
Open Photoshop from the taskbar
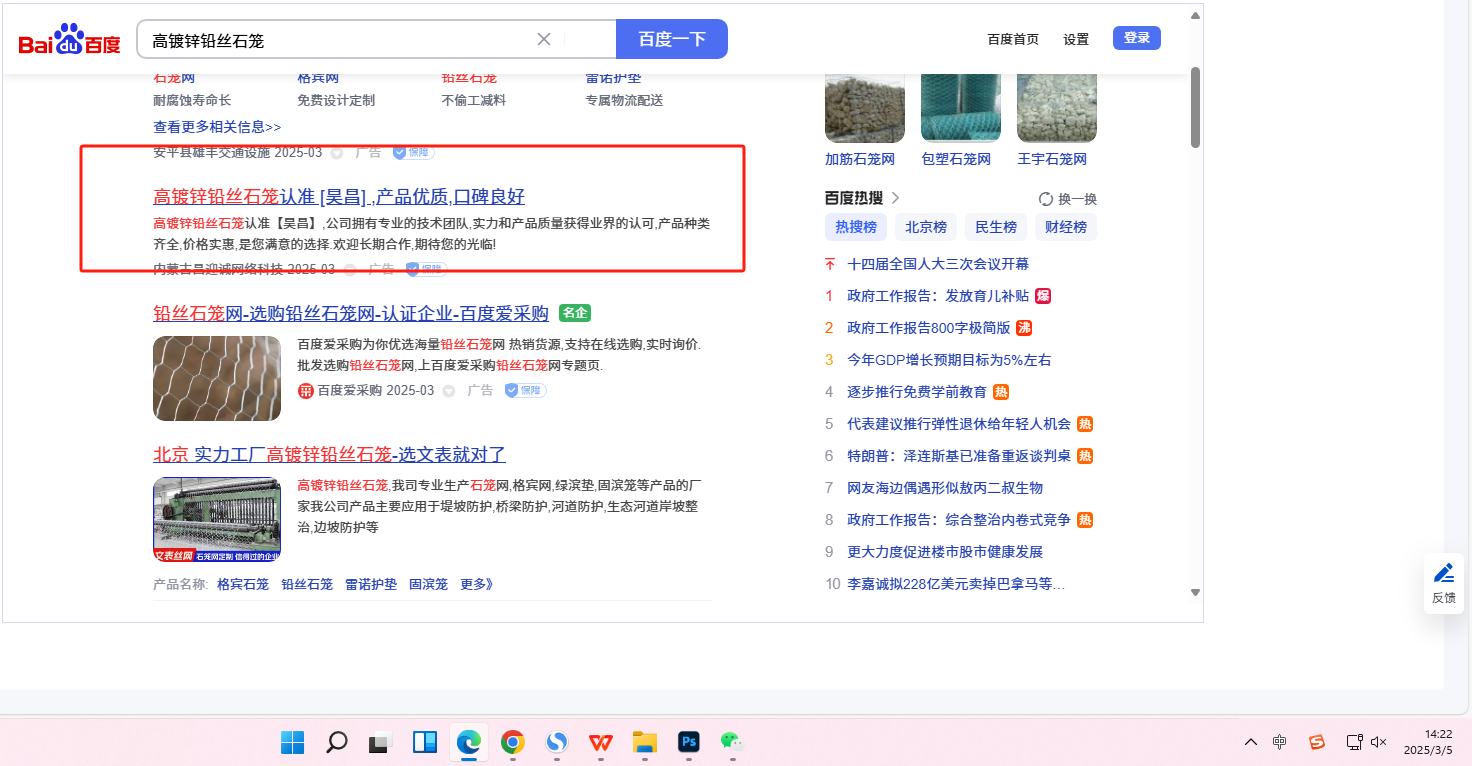pos(688,742)
